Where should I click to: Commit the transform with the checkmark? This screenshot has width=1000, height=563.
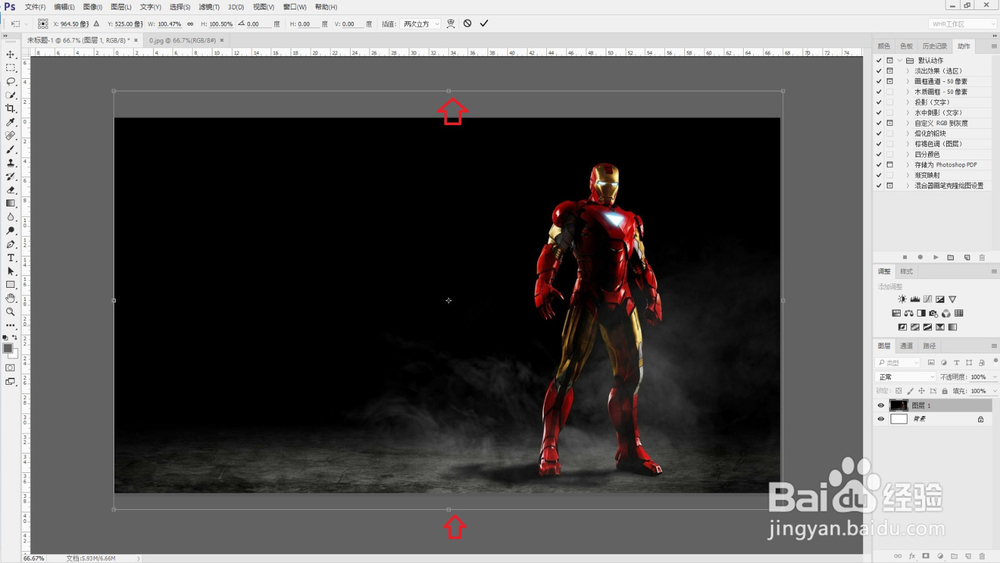(x=484, y=24)
